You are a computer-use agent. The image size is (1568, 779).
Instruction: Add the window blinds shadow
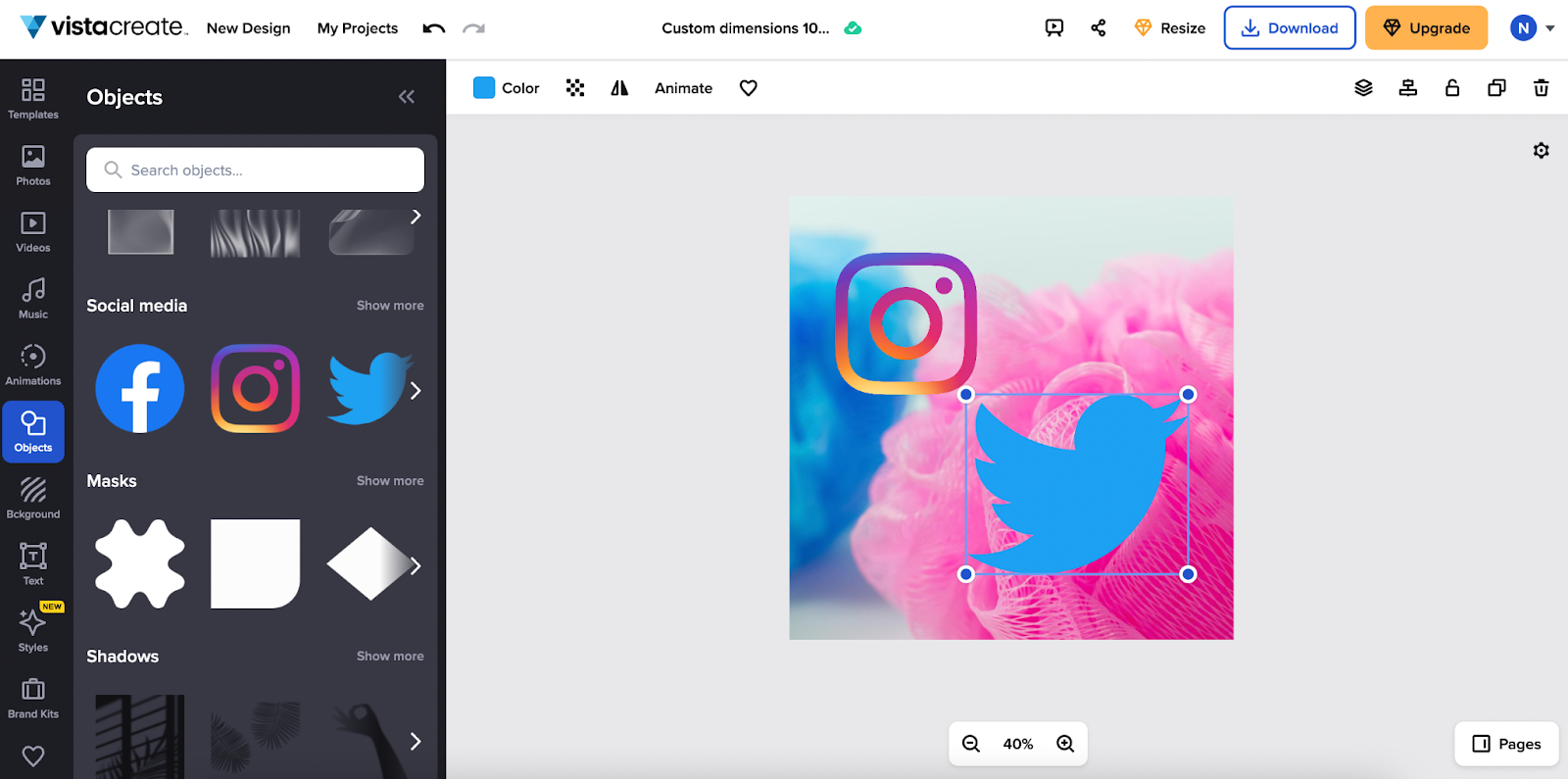[140, 737]
